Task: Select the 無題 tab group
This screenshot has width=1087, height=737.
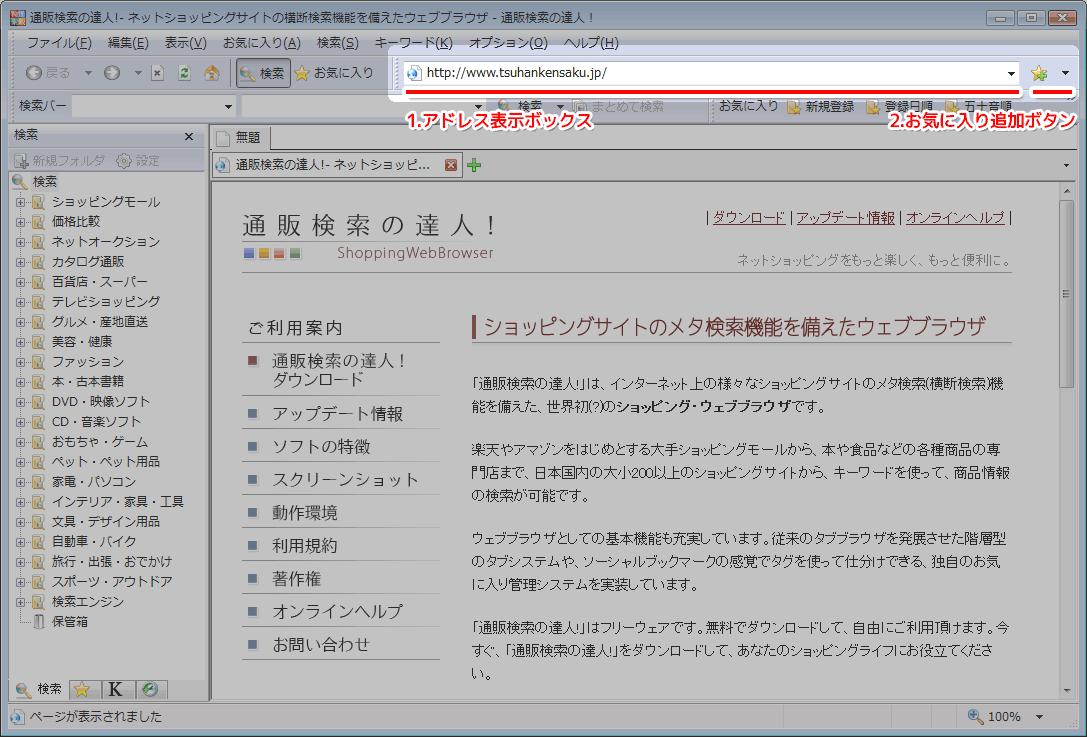Action: pyautogui.click(x=240, y=138)
